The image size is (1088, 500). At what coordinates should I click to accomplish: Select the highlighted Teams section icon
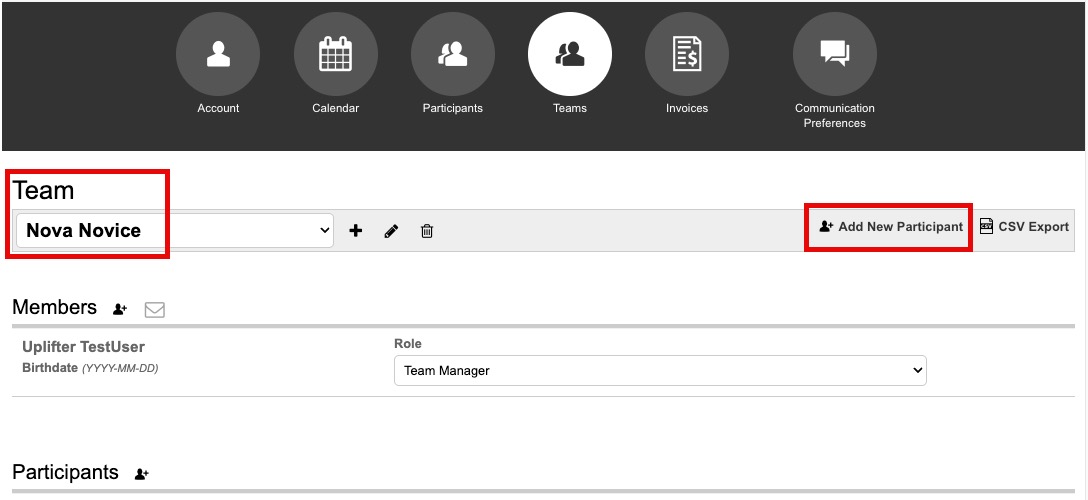570,54
